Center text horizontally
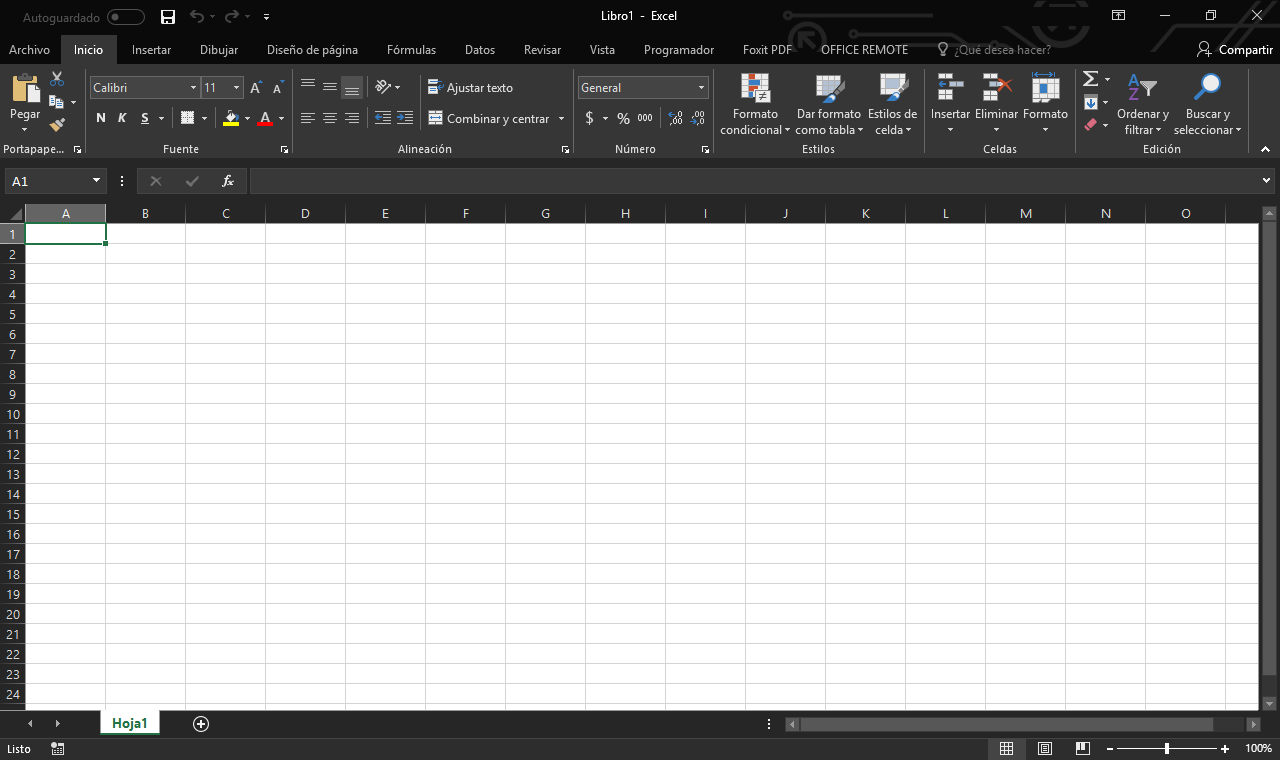 pyautogui.click(x=330, y=118)
